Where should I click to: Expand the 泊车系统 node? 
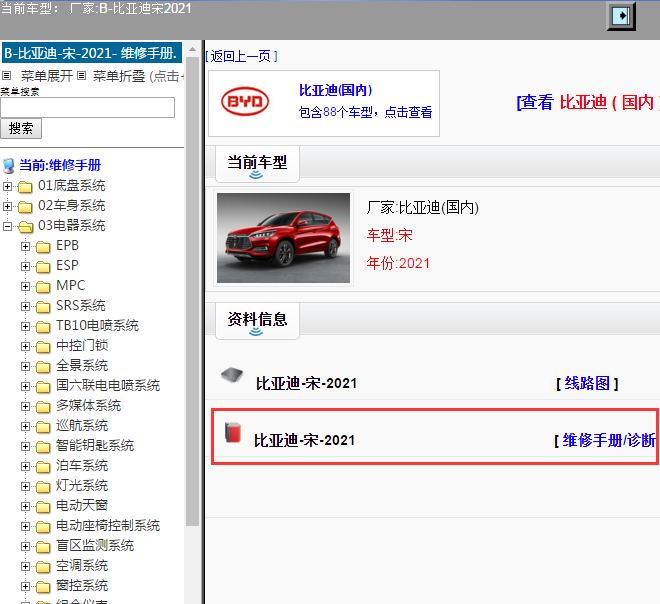pos(25,466)
